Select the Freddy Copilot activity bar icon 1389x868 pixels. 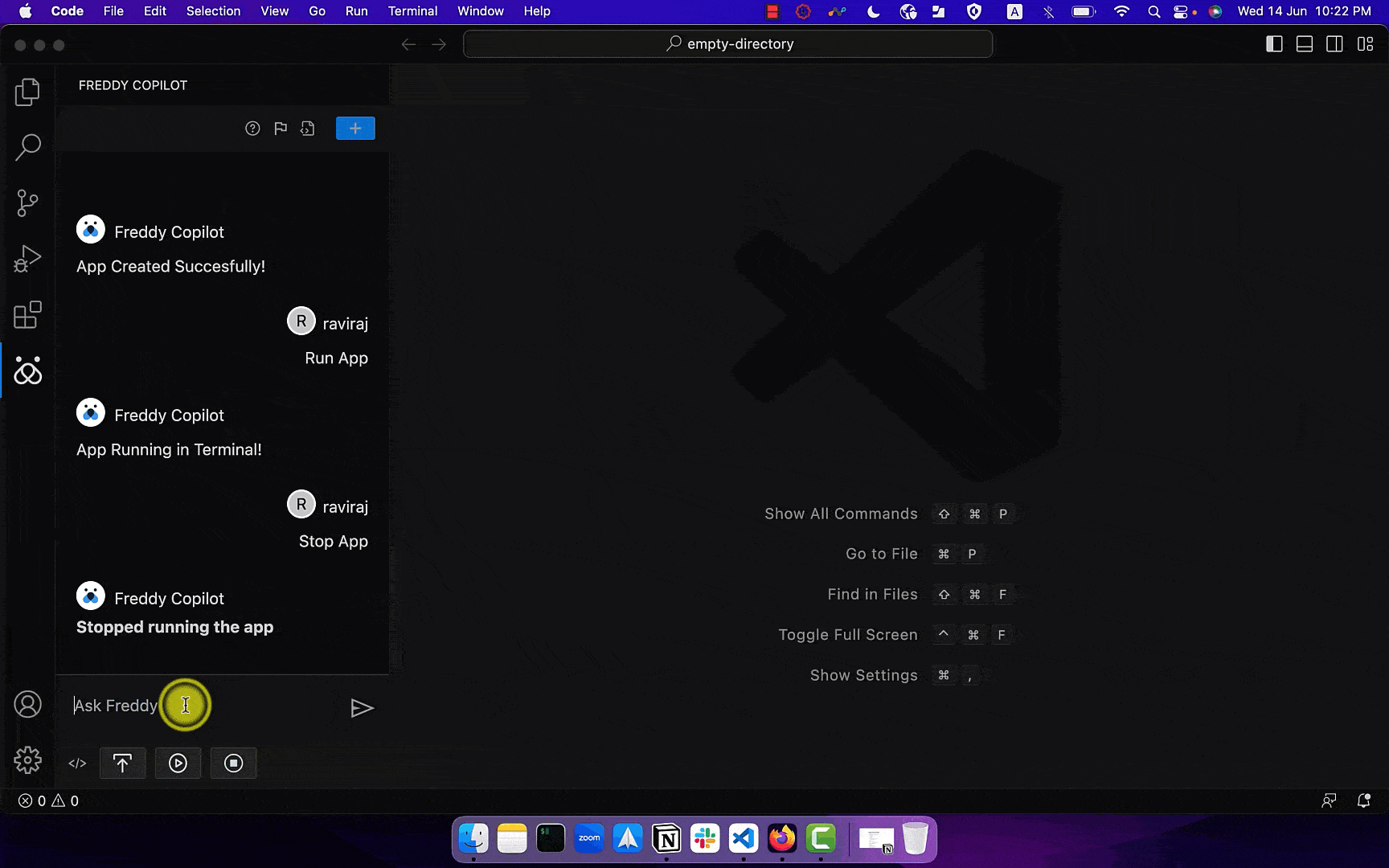(x=27, y=371)
